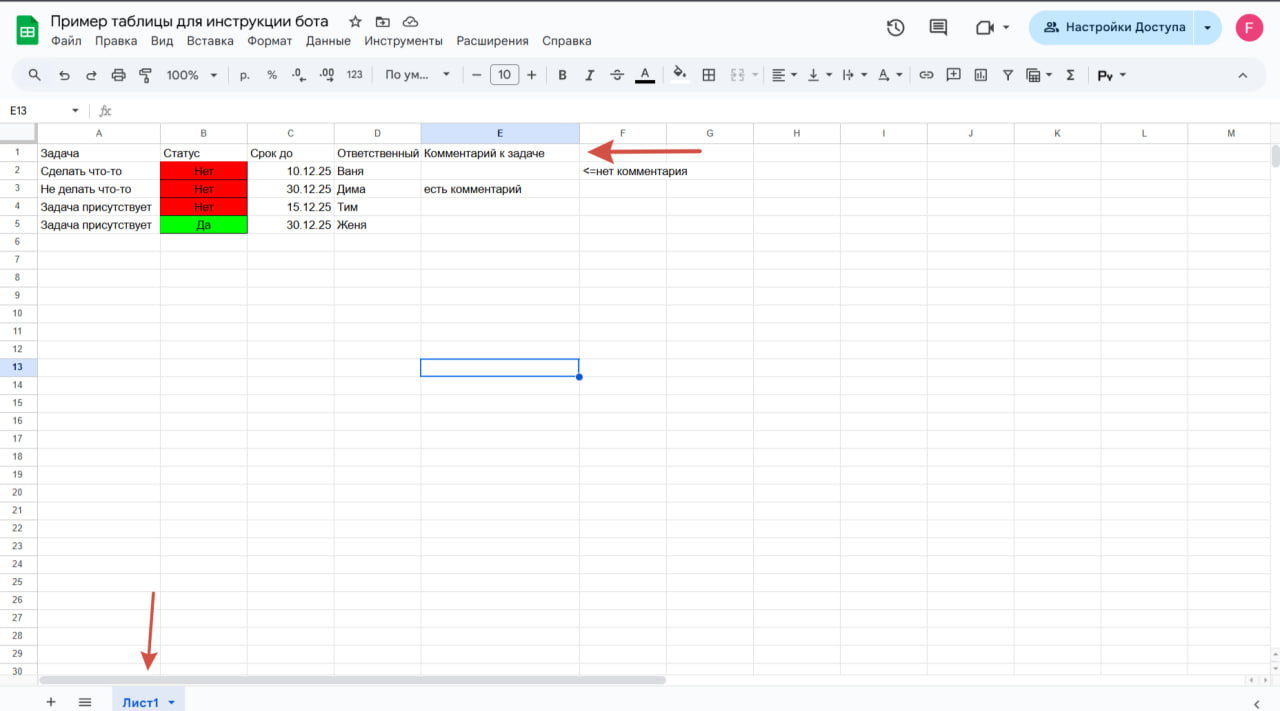Click the cell name box E13

[40, 111]
